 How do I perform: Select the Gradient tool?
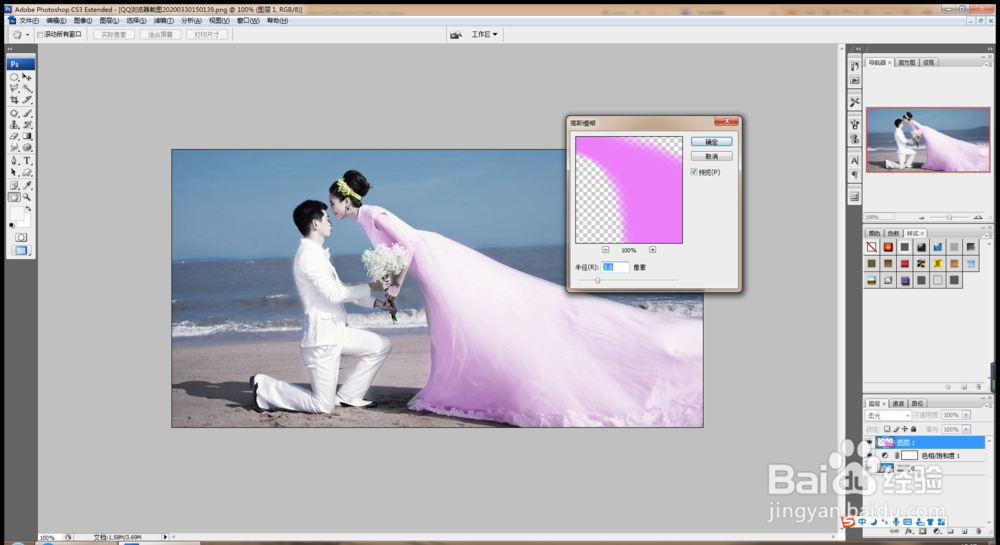pos(27,136)
